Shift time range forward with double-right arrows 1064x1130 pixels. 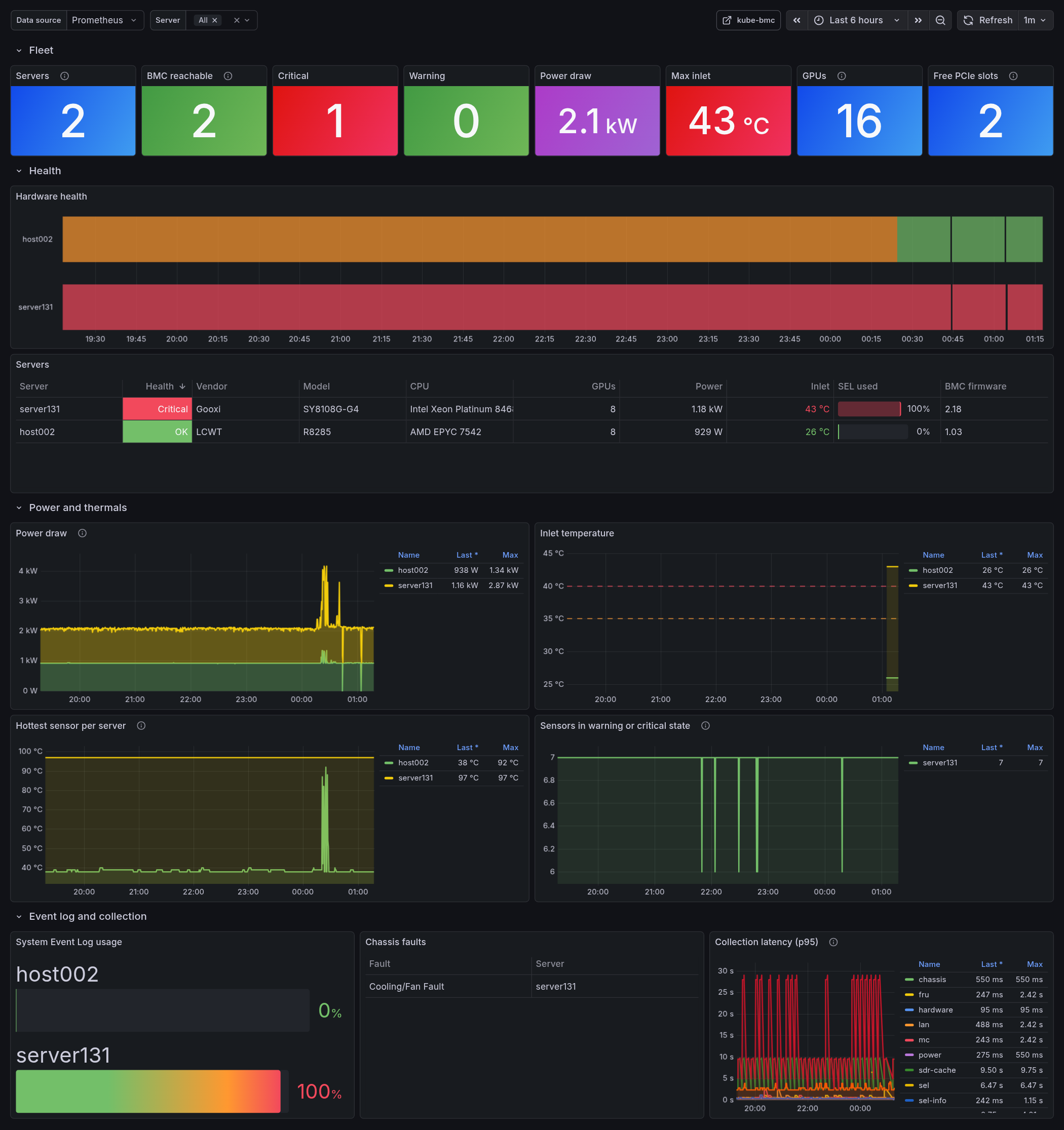click(918, 20)
